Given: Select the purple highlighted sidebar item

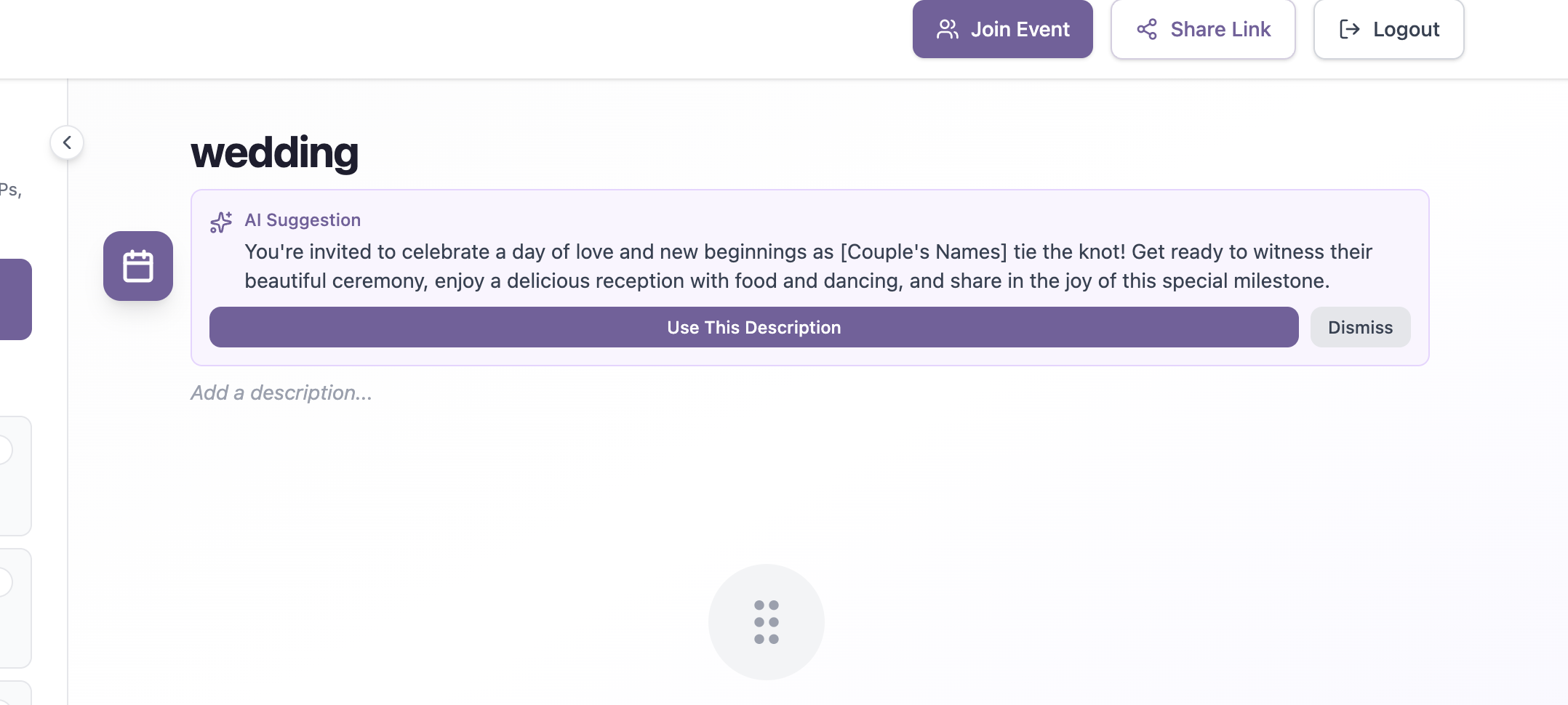Looking at the screenshot, I should pos(15,299).
